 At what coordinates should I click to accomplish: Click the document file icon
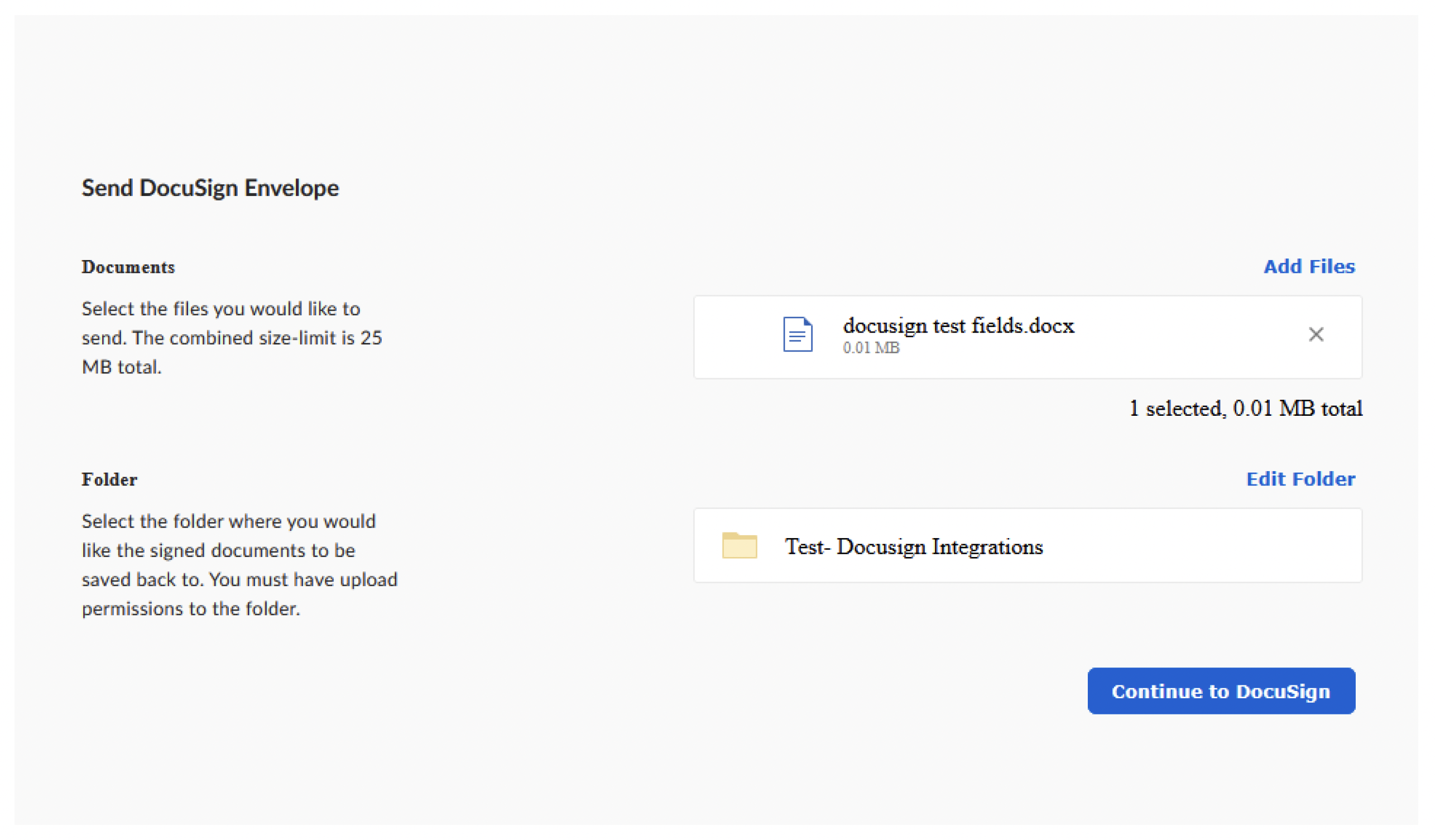click(x=798, y=334)
